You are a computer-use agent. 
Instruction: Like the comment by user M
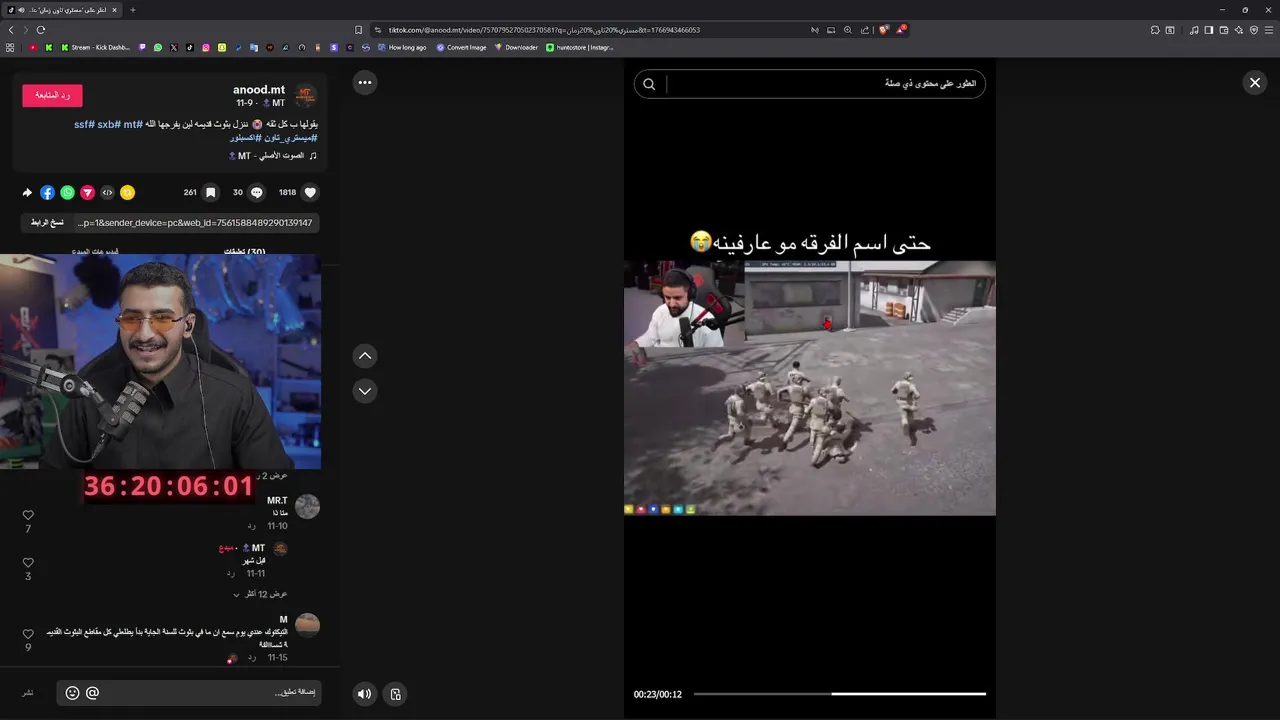click(x=28, y=635)
